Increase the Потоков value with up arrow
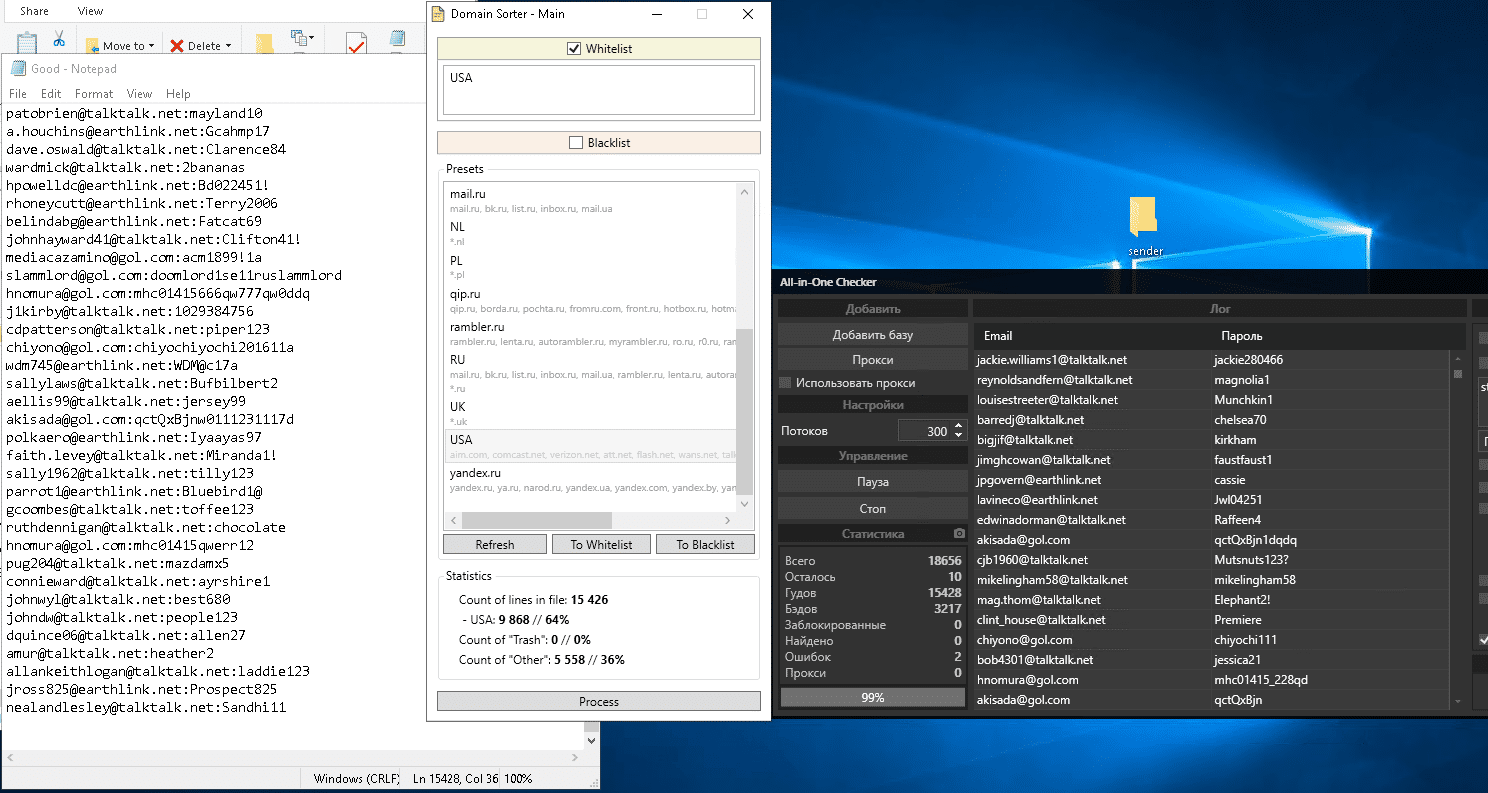 [x=959, y=426]
